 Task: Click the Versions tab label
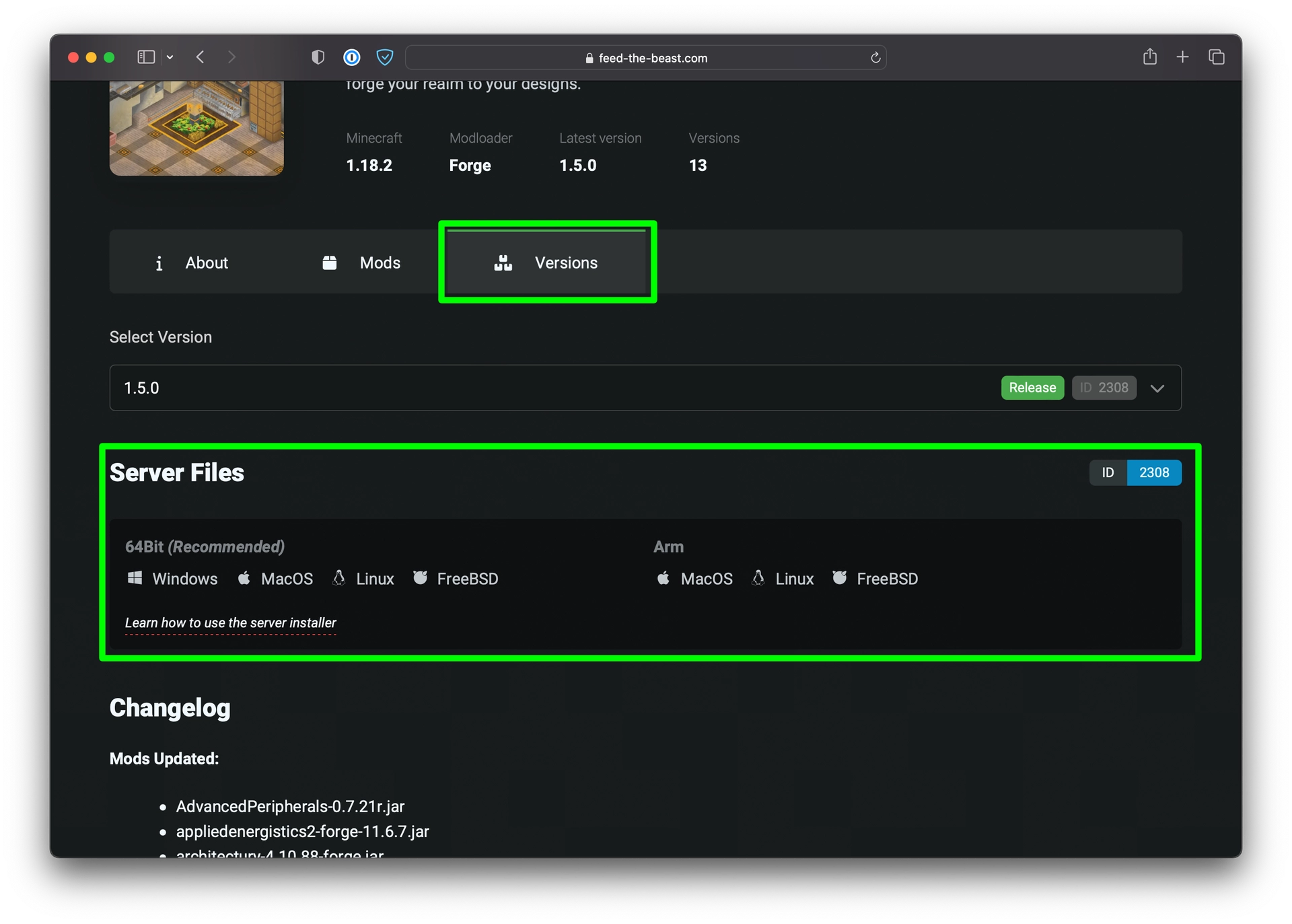[x=566, y=262]
